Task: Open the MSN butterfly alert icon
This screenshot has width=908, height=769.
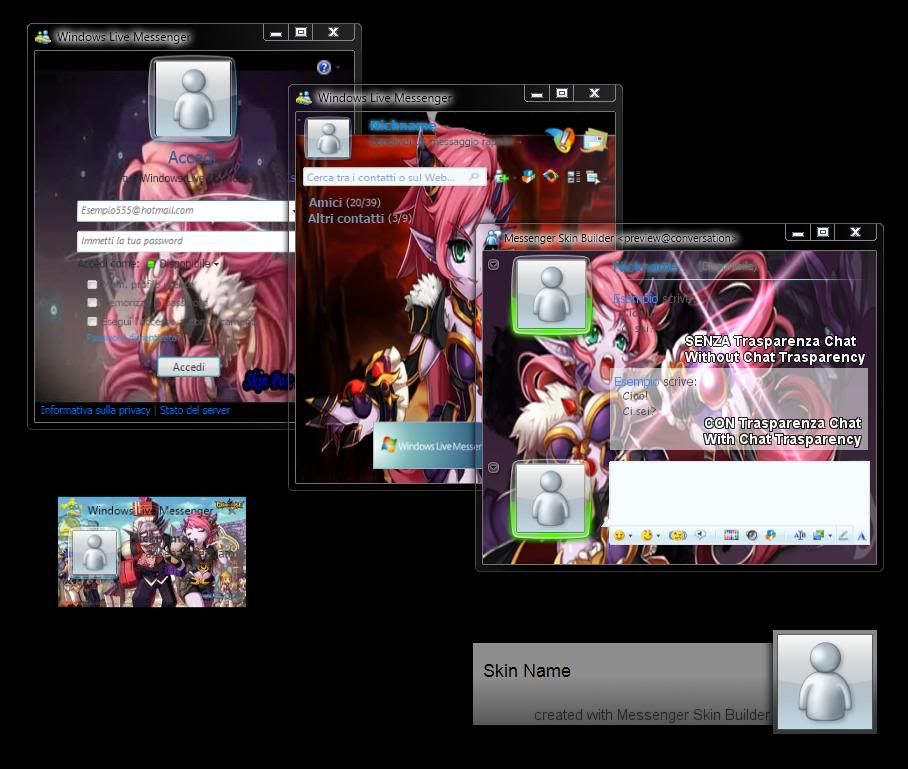Action: (561, 140)
